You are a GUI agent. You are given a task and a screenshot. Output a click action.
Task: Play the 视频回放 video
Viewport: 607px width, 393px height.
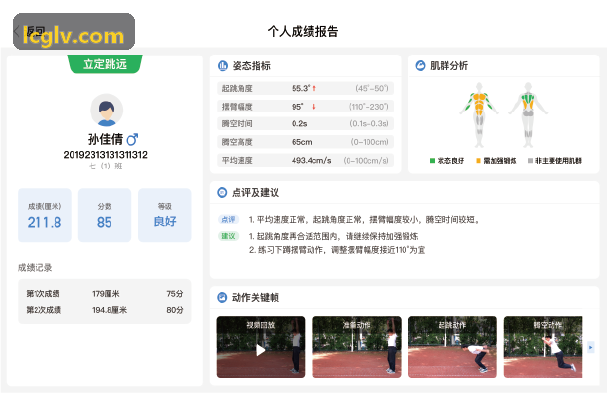261,350
